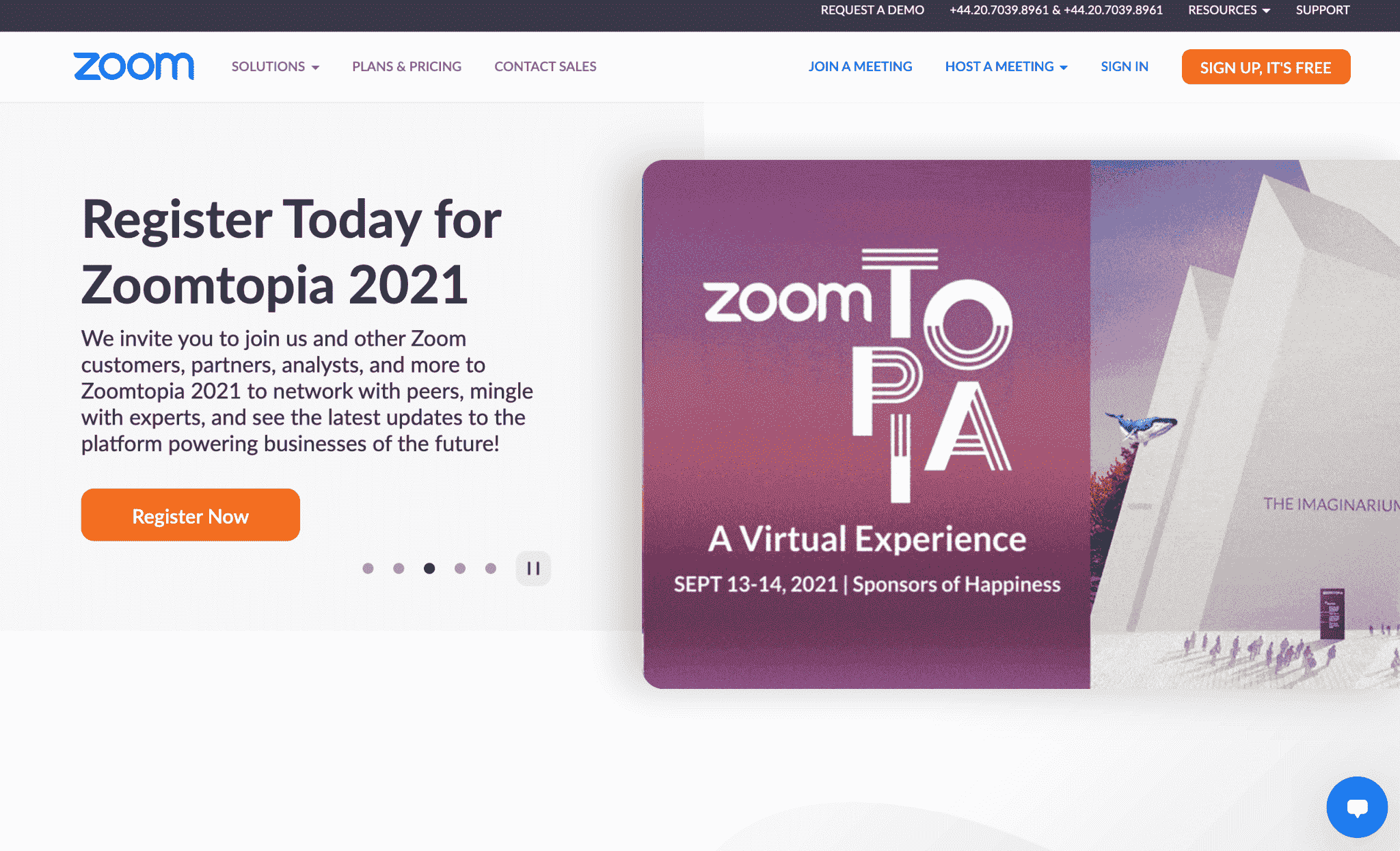Open the Contact Sales page

546,66
